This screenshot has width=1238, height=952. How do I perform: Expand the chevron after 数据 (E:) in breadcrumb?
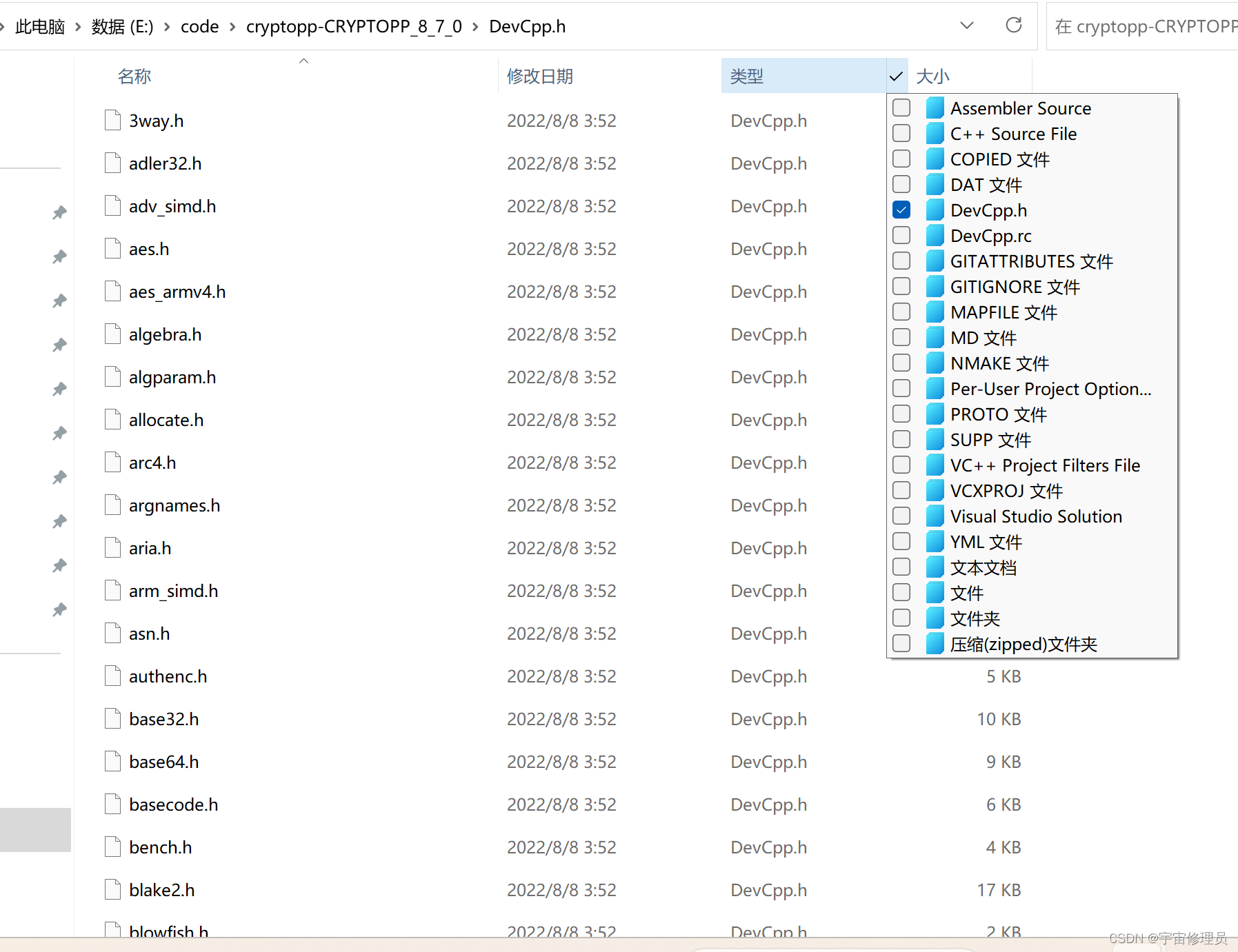pos(167,27)
